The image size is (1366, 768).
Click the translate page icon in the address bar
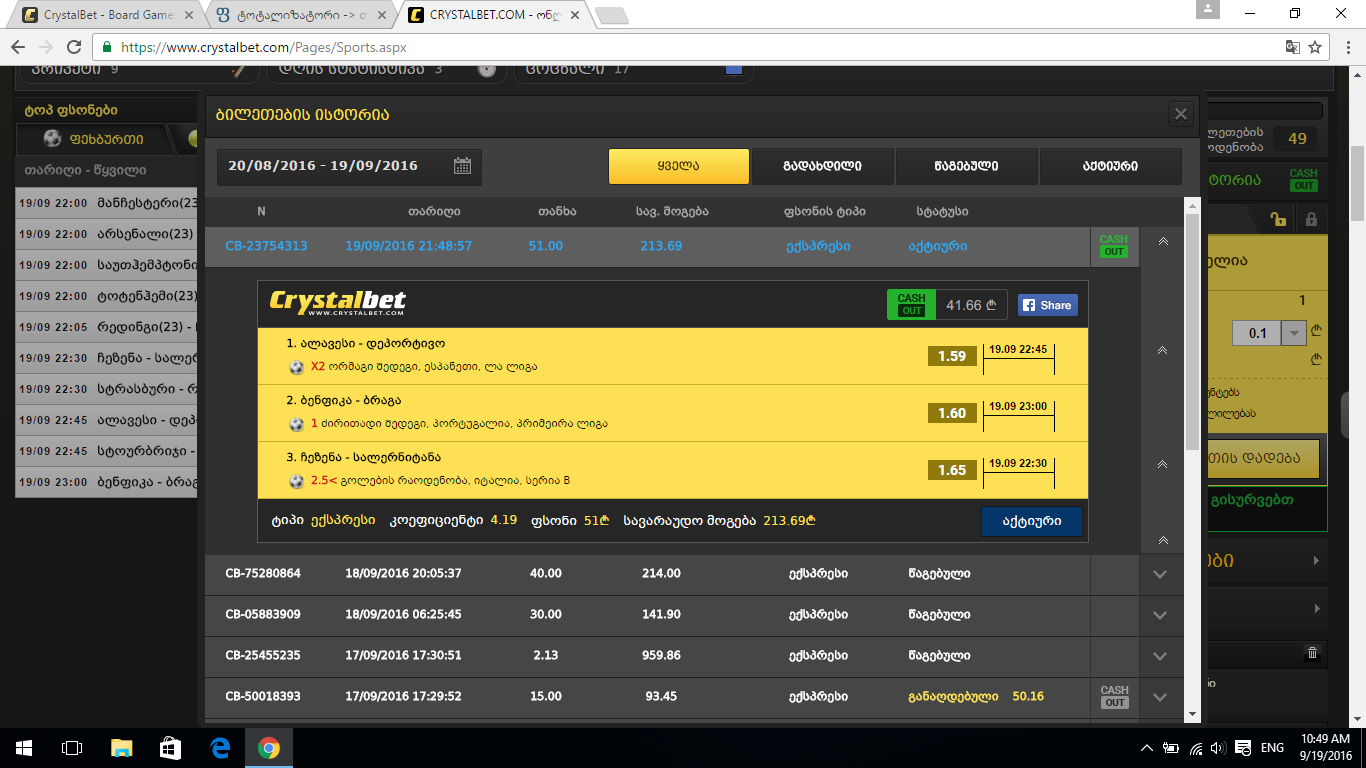click(1292, 47)
